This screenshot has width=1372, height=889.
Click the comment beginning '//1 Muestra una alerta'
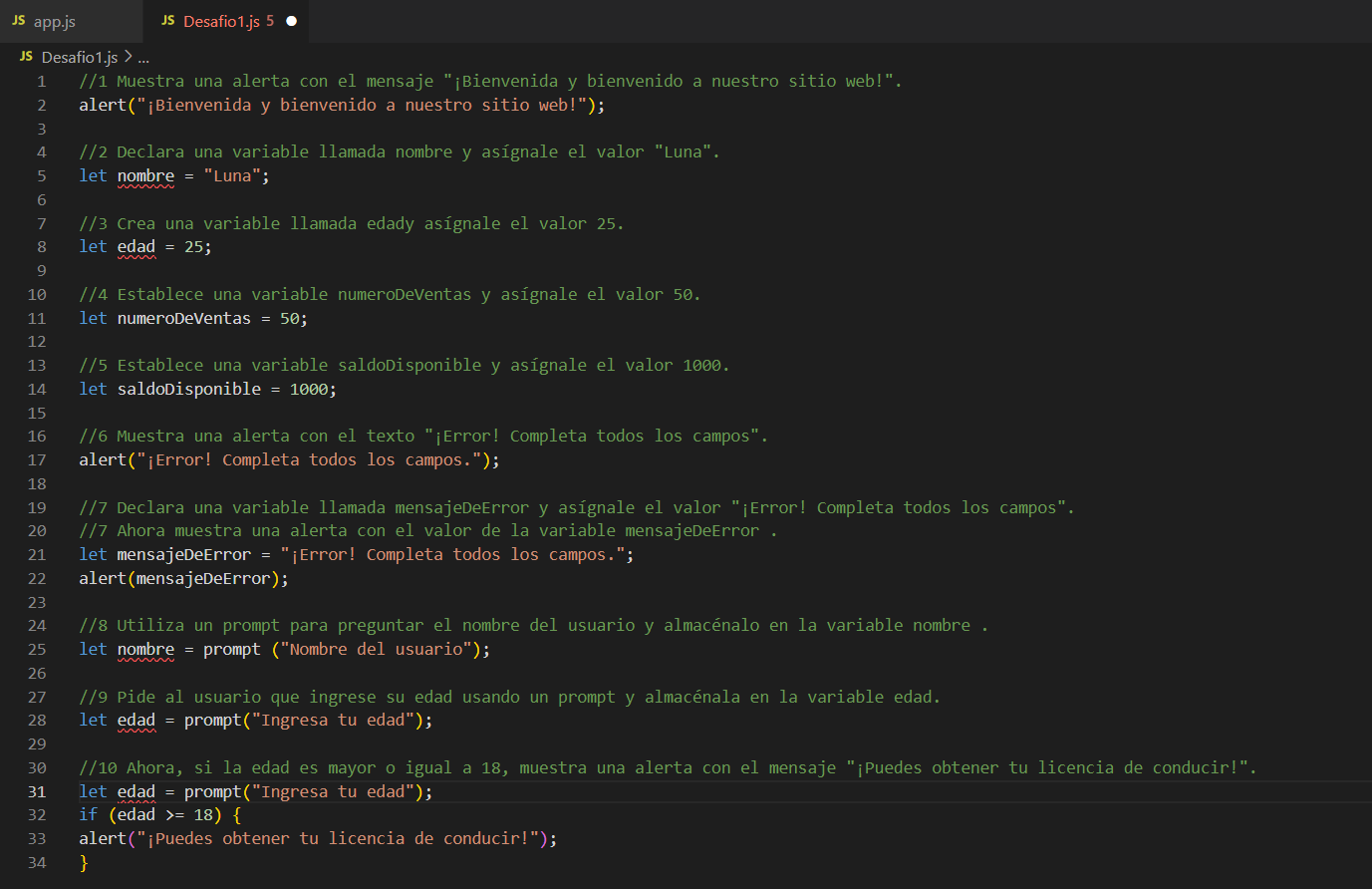[x=490, y=82]
